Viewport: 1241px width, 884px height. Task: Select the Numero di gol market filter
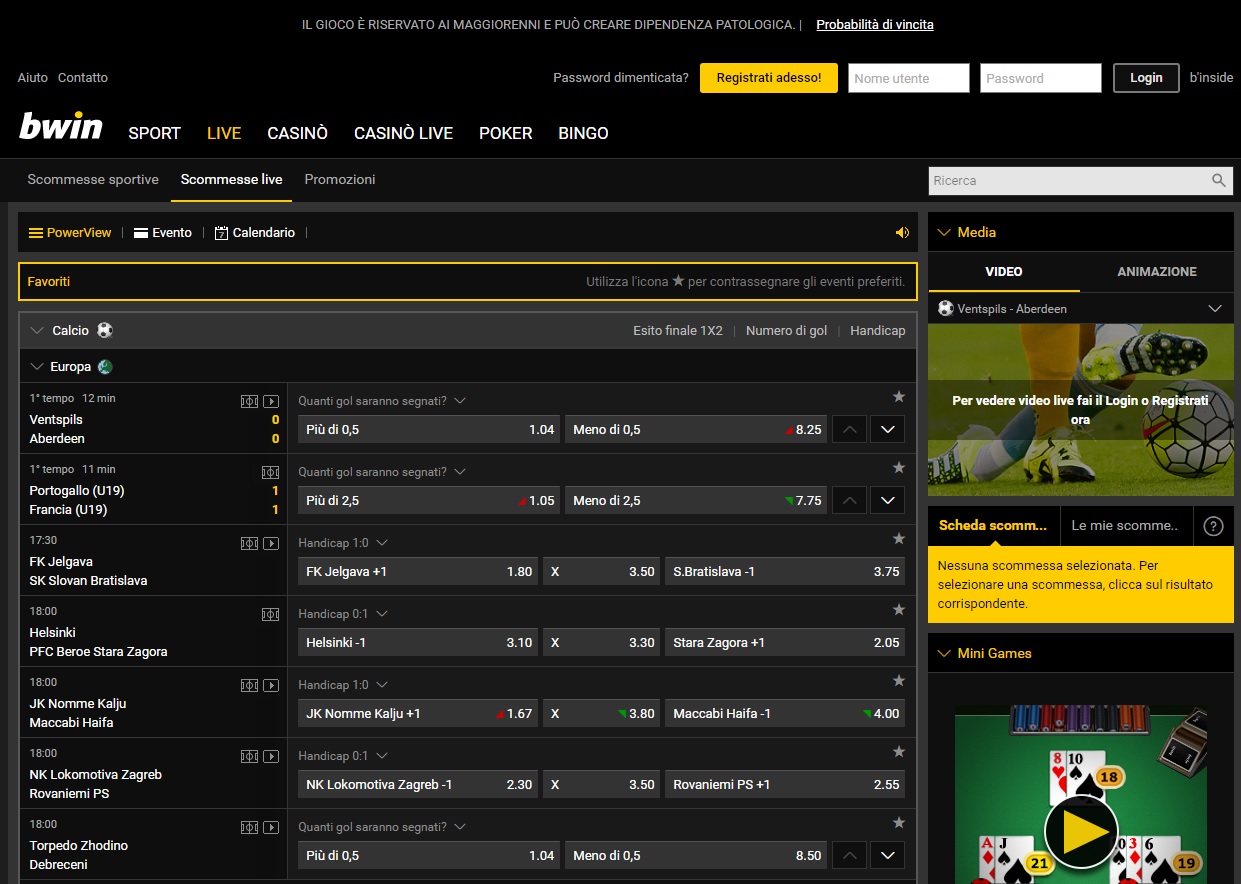(786, 331)
